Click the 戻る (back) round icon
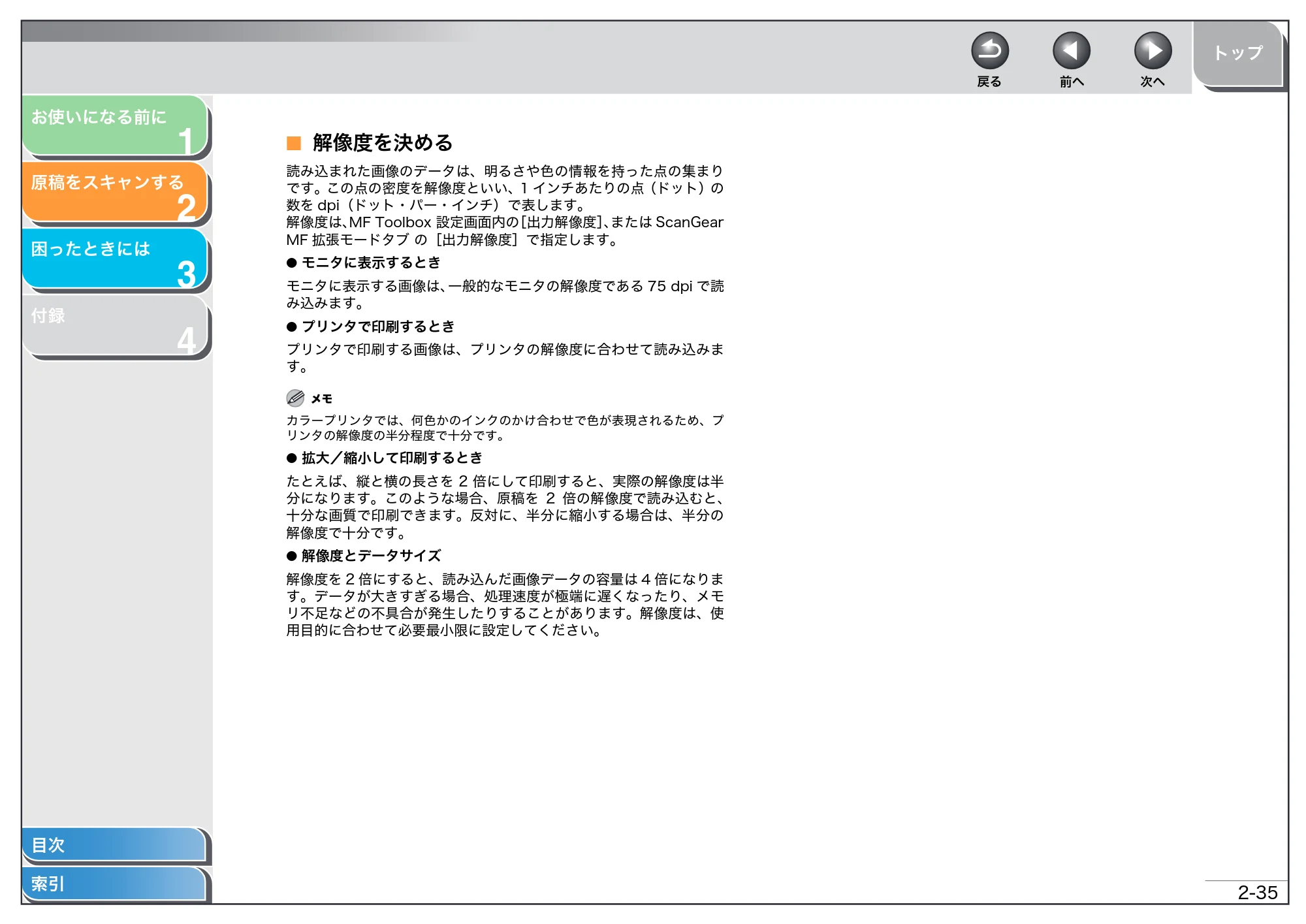Viewport: 1306px width, 924px height. point(989,51)
